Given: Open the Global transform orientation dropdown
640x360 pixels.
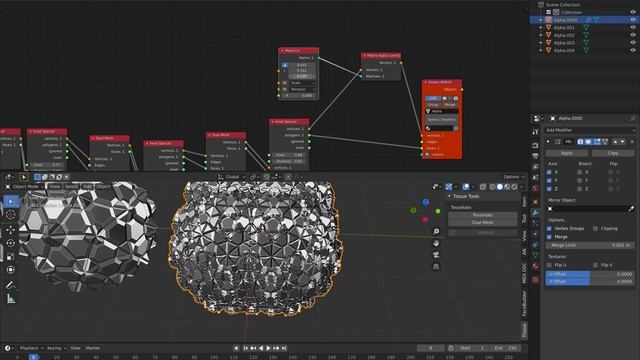Looking at the screenshot, I should [231, 177].
